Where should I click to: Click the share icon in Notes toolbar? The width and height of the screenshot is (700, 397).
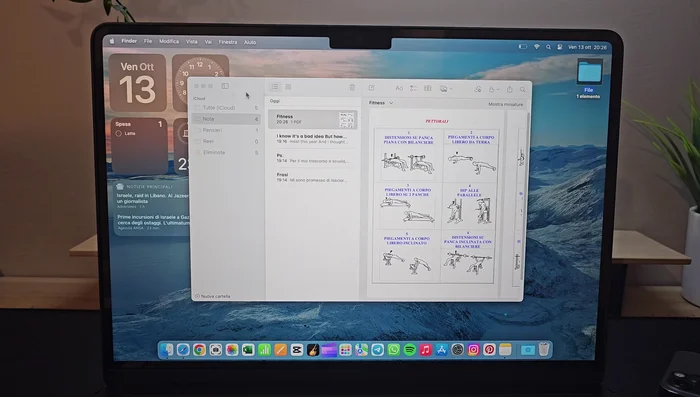509,89
